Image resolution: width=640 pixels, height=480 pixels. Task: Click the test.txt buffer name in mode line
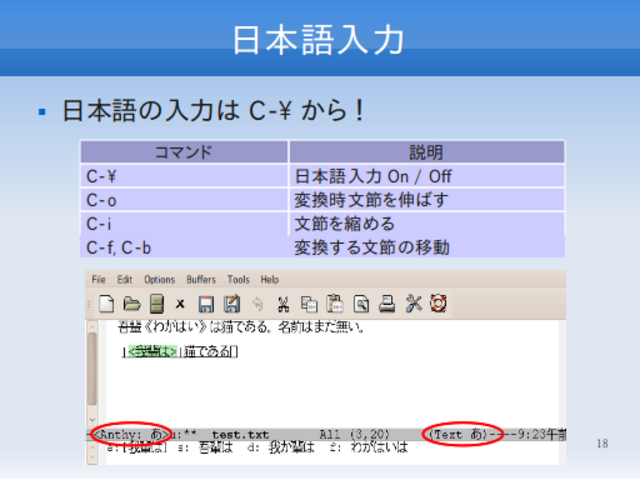point(240,435)
